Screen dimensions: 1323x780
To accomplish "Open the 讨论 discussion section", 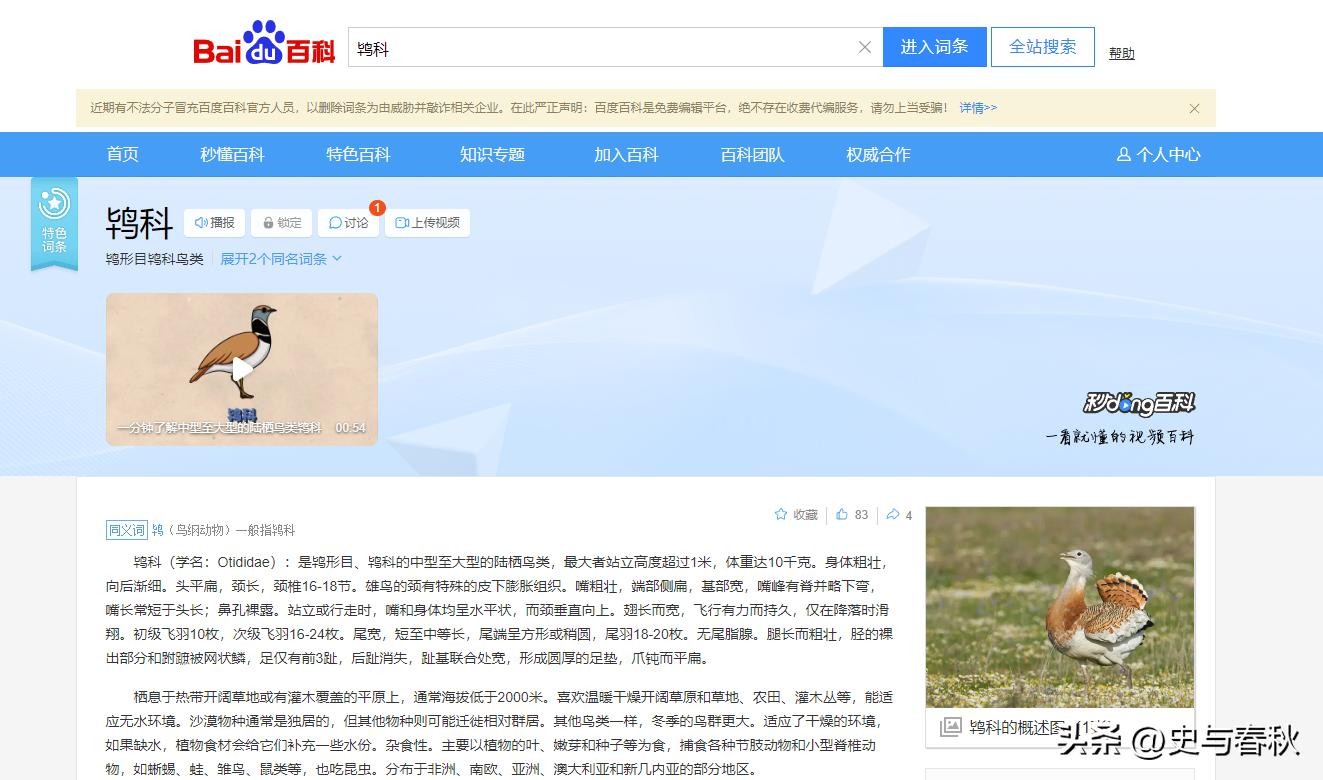I will click(x=349, y=223).
